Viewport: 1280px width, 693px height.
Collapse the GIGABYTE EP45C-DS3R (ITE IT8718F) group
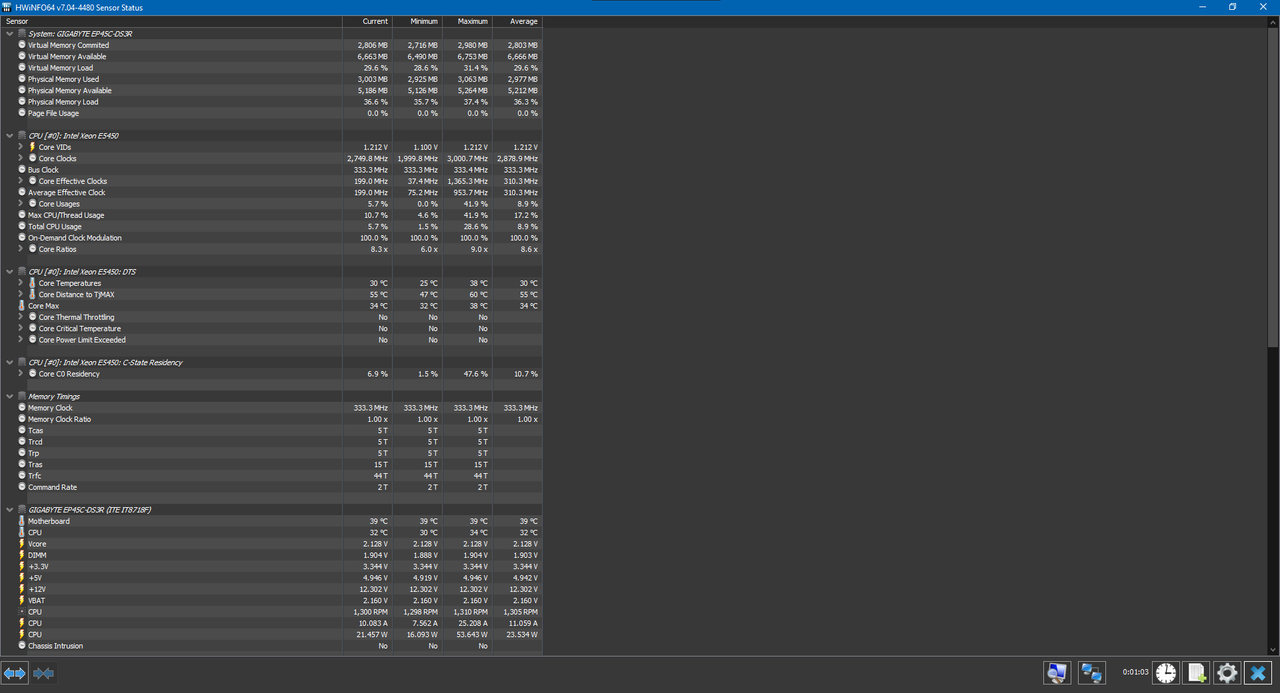9,510
